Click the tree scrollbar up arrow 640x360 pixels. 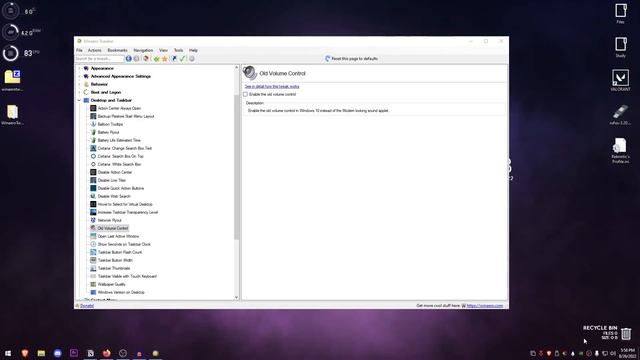[x=236, y=67]
